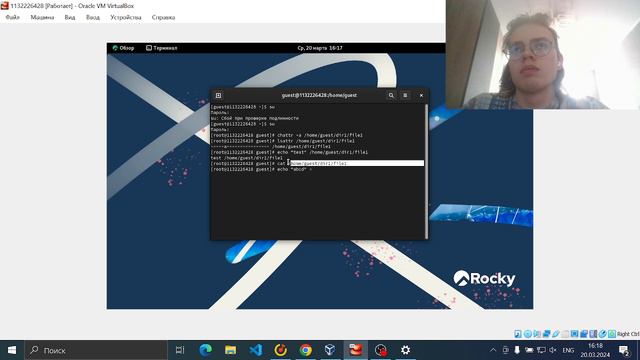Switch the ENG input language

[568, 350]
